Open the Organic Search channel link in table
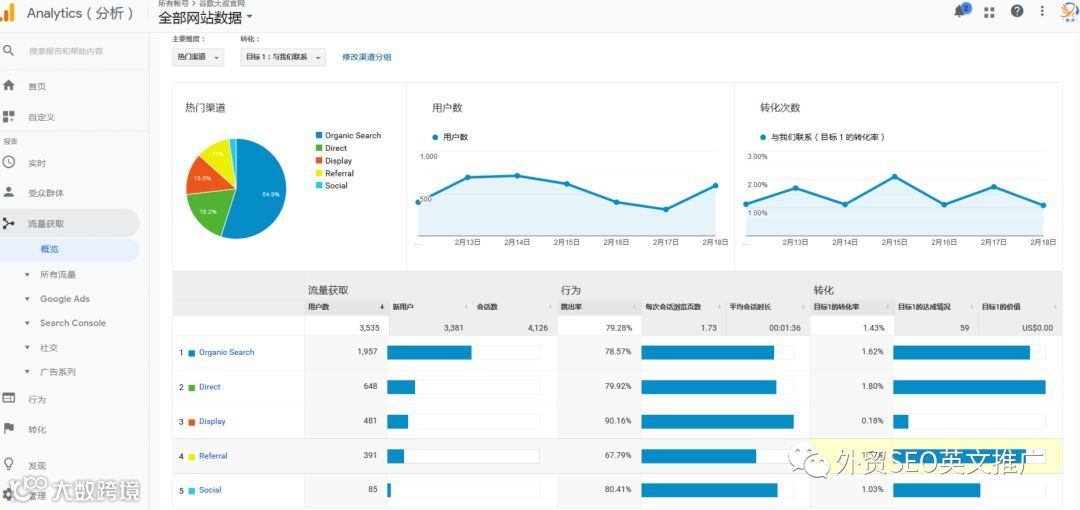This screenshot has height=510, width=1080. (227, 352)
